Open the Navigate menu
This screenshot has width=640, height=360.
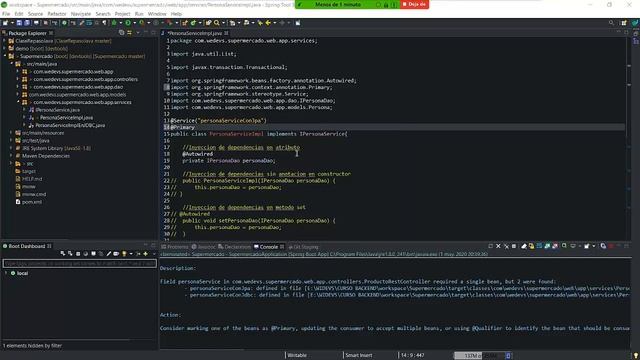click(x=81, y=14)
